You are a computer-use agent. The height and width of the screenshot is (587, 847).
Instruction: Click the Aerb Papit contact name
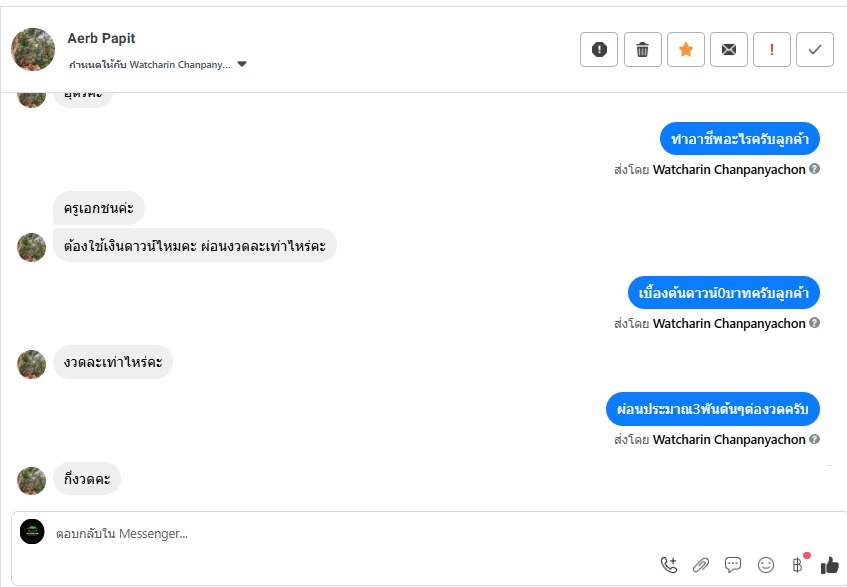101,38
